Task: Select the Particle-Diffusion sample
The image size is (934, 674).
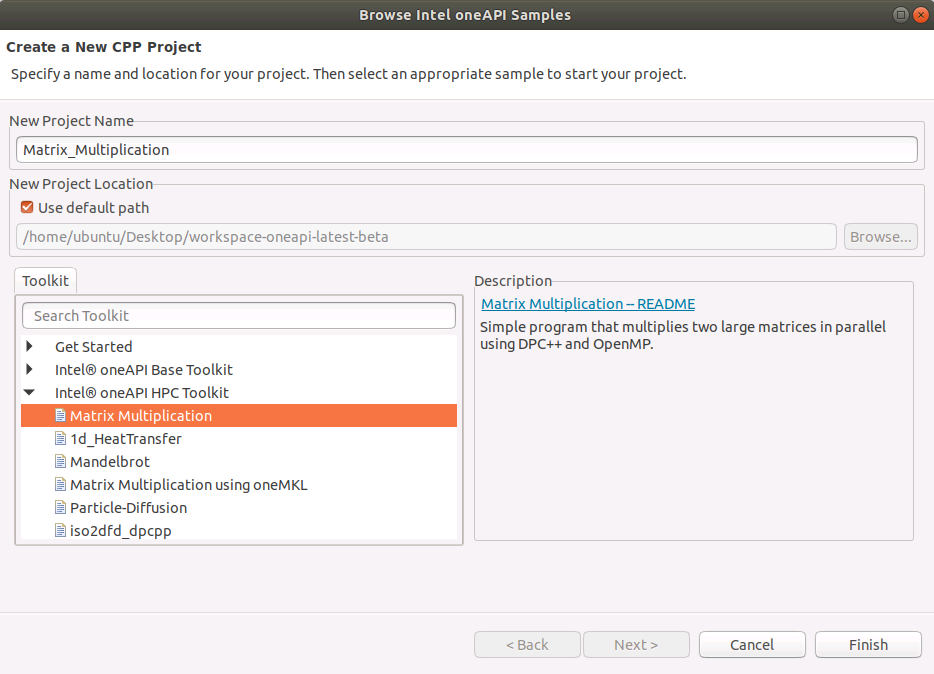Action: [x=129, y=508]
